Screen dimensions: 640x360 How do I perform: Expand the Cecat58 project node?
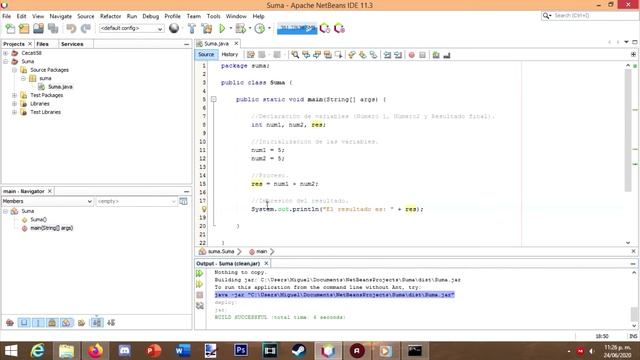[x=6, y=53]
